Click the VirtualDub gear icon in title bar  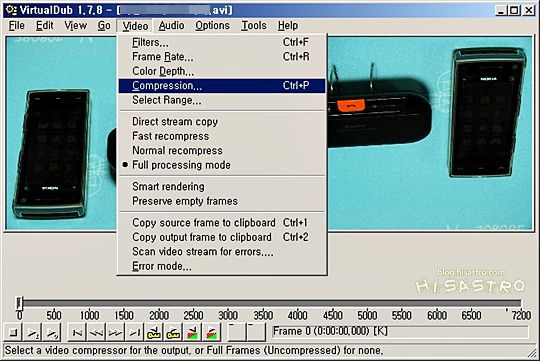[x=11, y=10]
